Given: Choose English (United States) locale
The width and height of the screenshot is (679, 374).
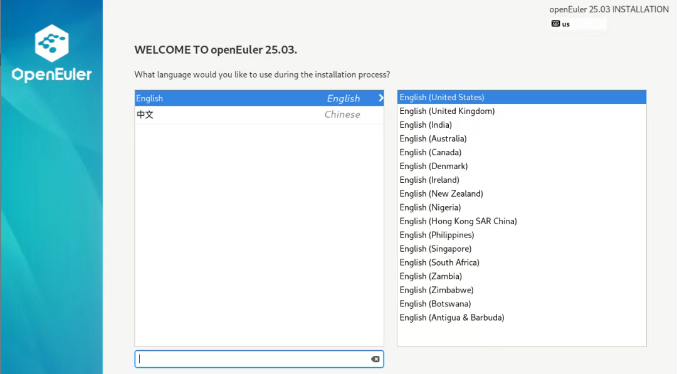Looking at the screenshot, I should pyautogui.click(x=521, y=97).
